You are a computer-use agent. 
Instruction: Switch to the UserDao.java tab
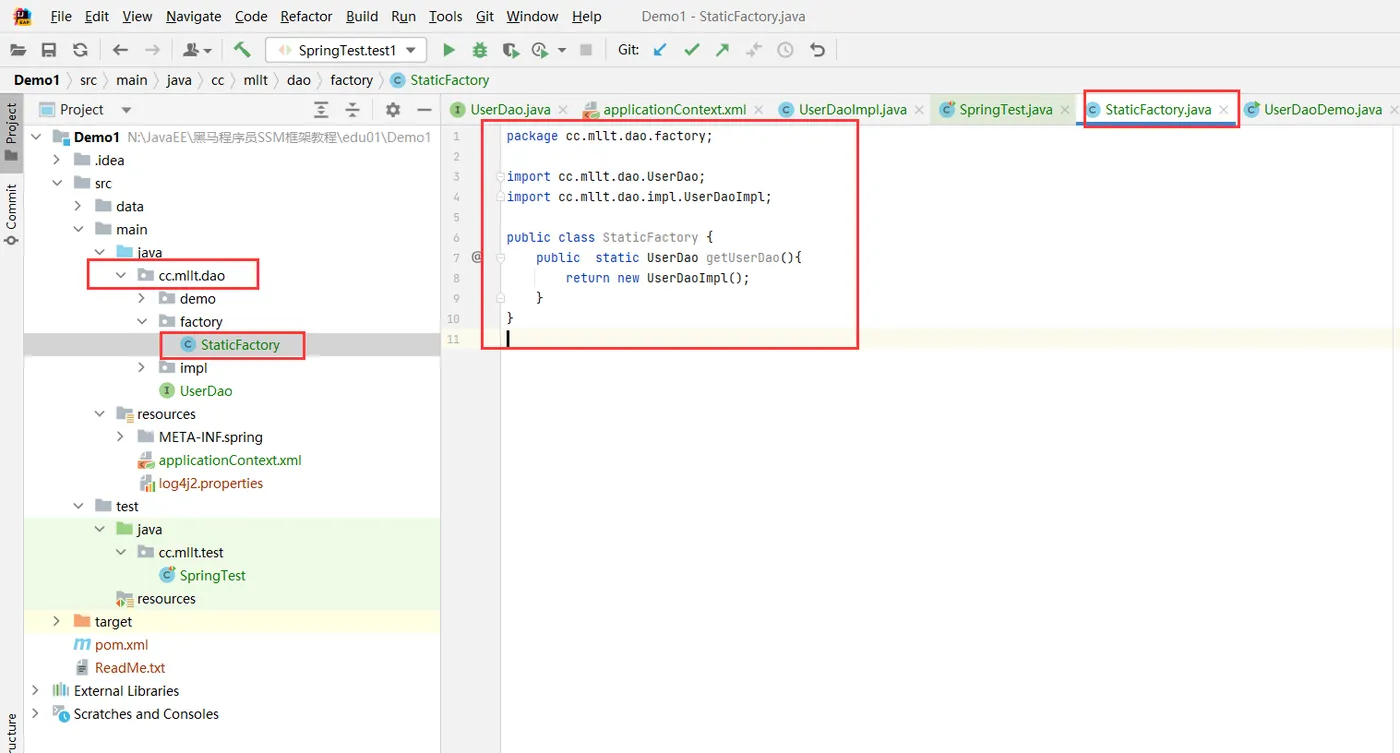coord(510,110)
